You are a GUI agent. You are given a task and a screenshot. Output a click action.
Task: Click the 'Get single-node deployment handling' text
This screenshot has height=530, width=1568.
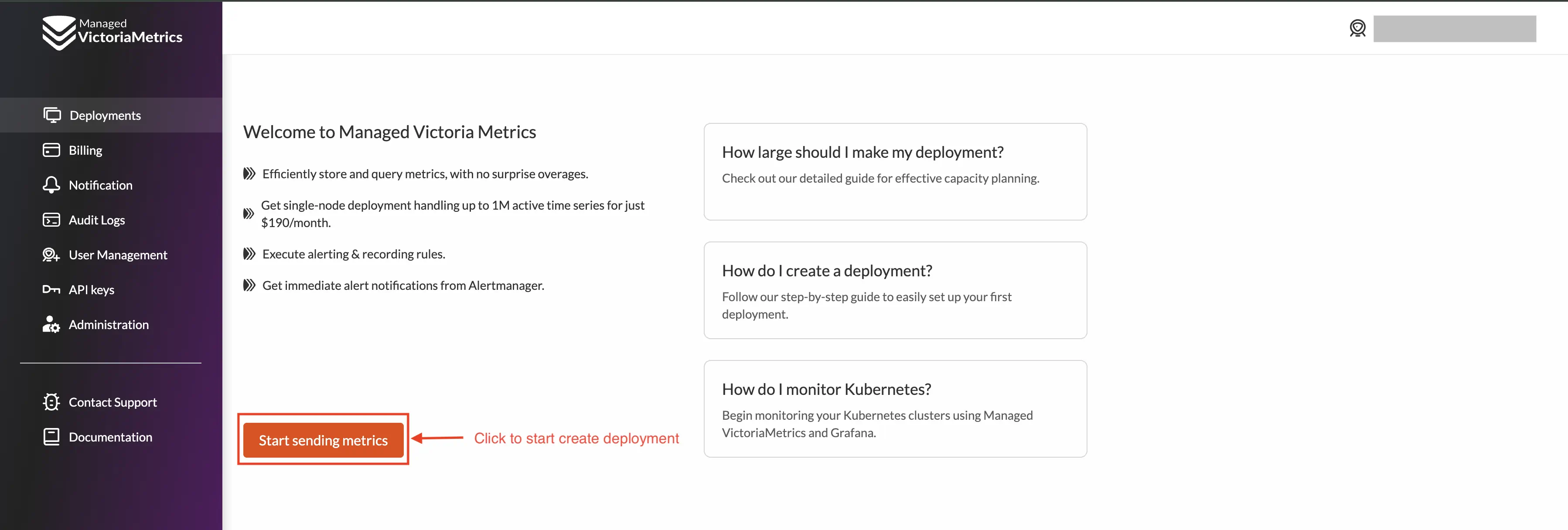pyautogui.click(x=452, y=214)
